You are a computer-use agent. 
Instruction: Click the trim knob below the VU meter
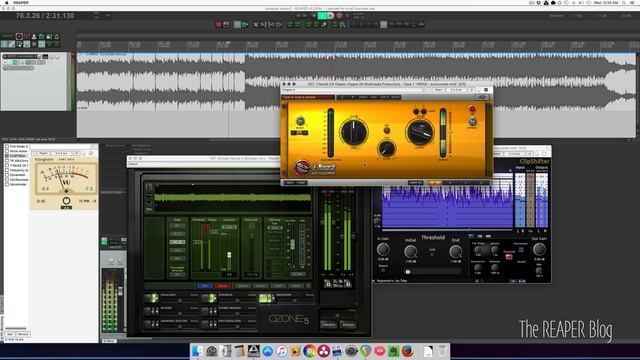(66, 200)
